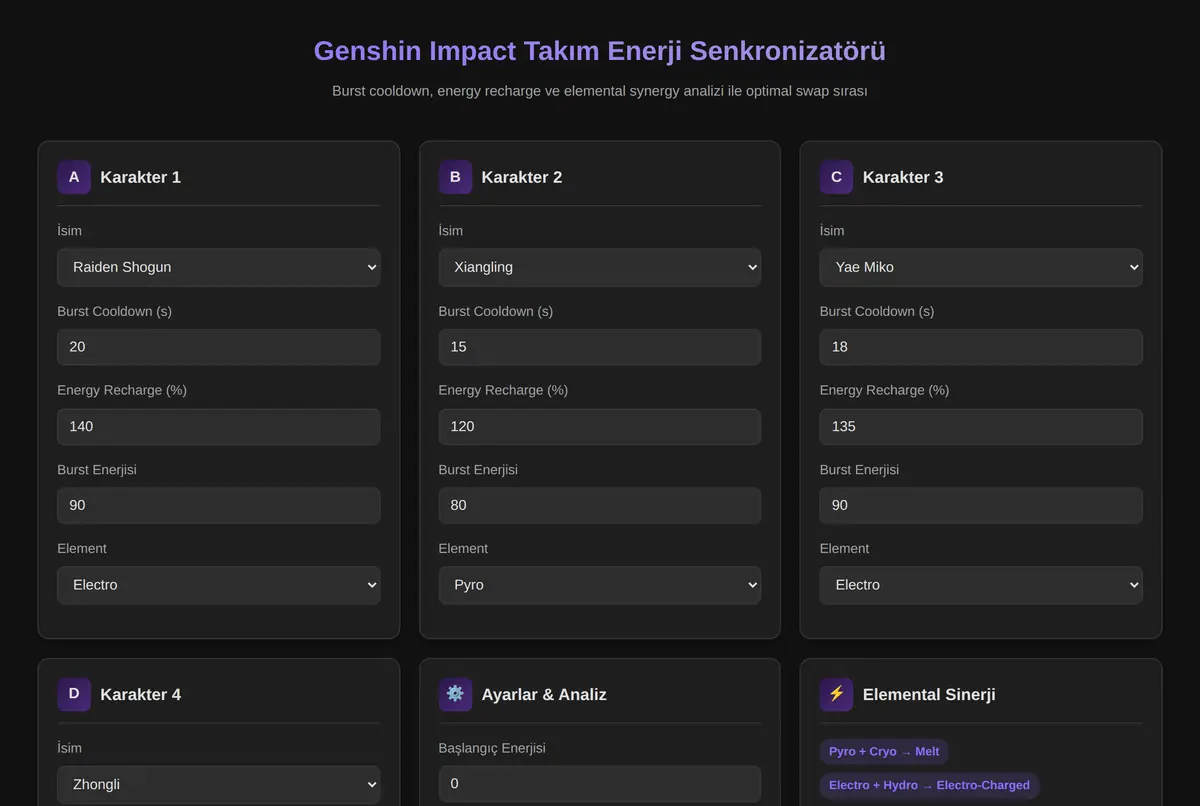
Task: Click the Electro + Hydro → Electro-Charged tag
Action: point(929,785)
